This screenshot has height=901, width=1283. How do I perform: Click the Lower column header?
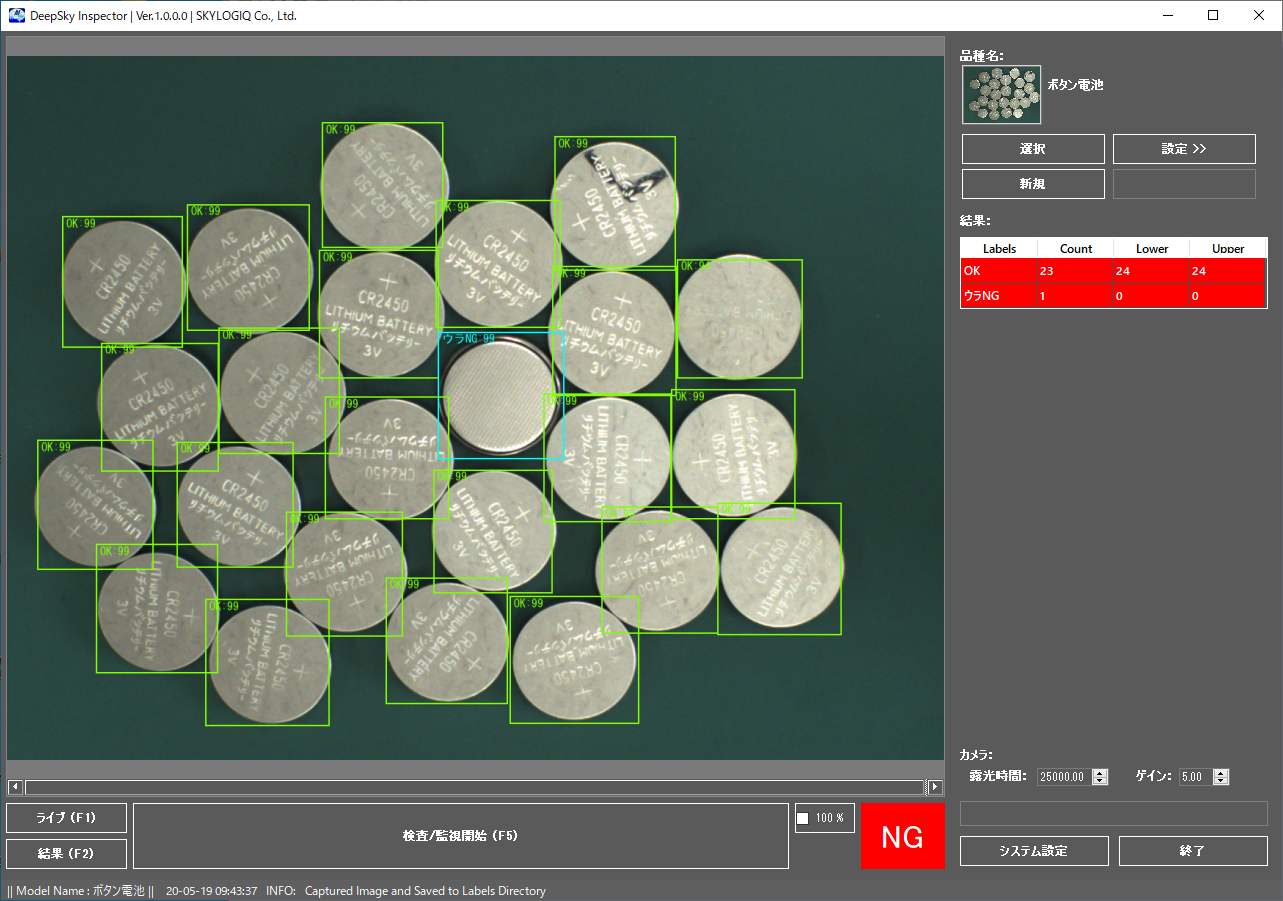click(1152, 249)
